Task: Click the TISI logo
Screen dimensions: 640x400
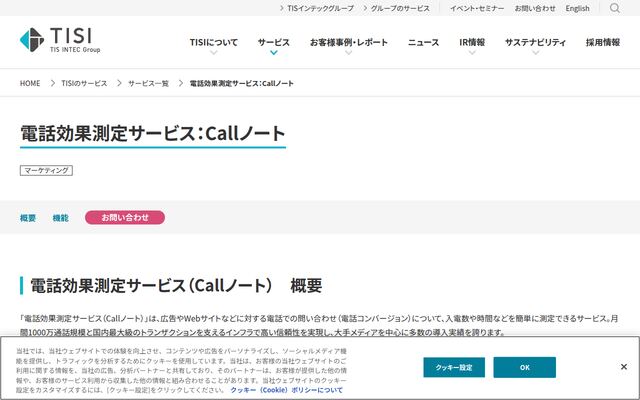Action: (60, 40)
